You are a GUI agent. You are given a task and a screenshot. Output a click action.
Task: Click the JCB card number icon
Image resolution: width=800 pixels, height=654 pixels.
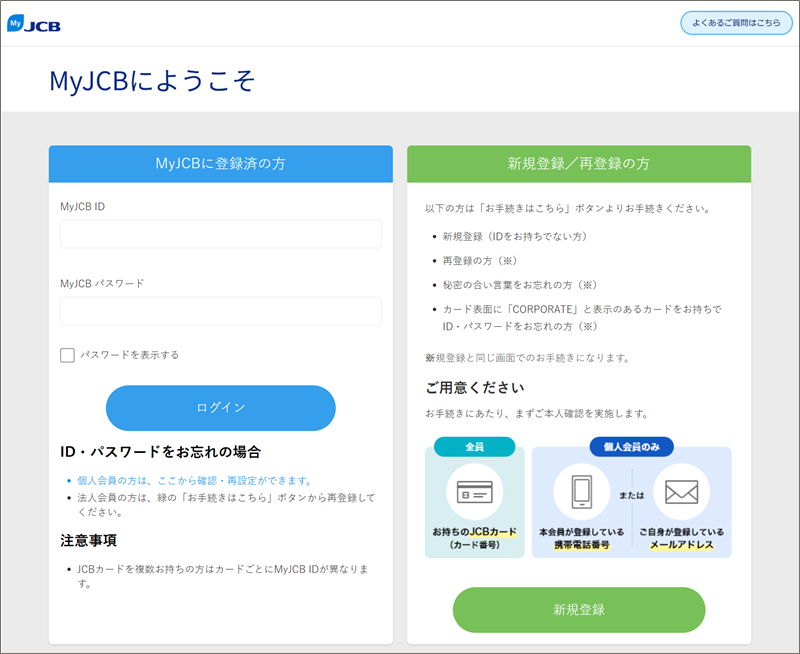click(x=474, y=491)
